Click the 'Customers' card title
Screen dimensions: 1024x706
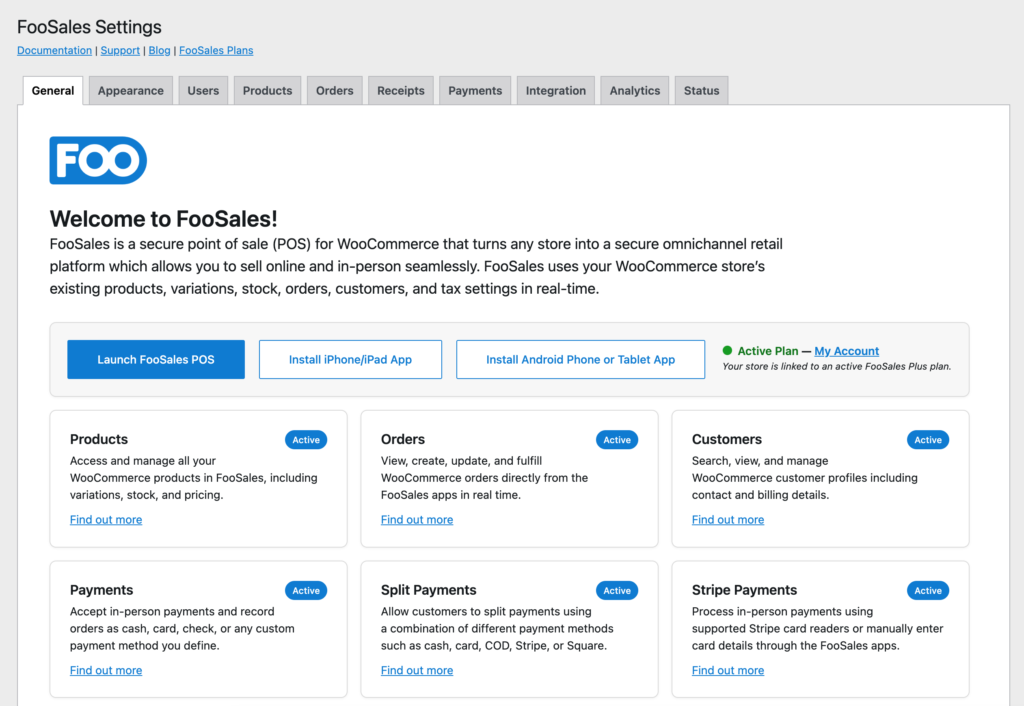click(727, 439)
